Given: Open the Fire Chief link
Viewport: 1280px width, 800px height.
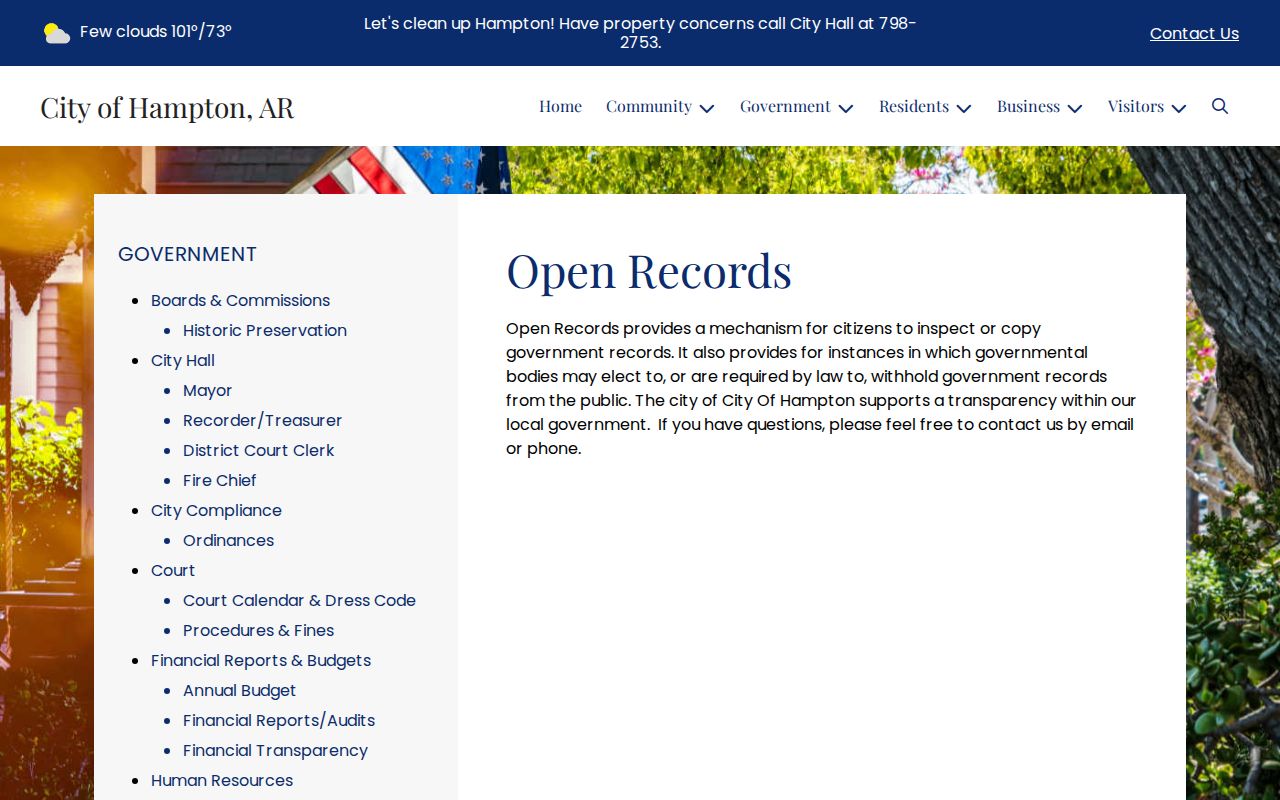Looking at the screenshot, I should (219, 480).
